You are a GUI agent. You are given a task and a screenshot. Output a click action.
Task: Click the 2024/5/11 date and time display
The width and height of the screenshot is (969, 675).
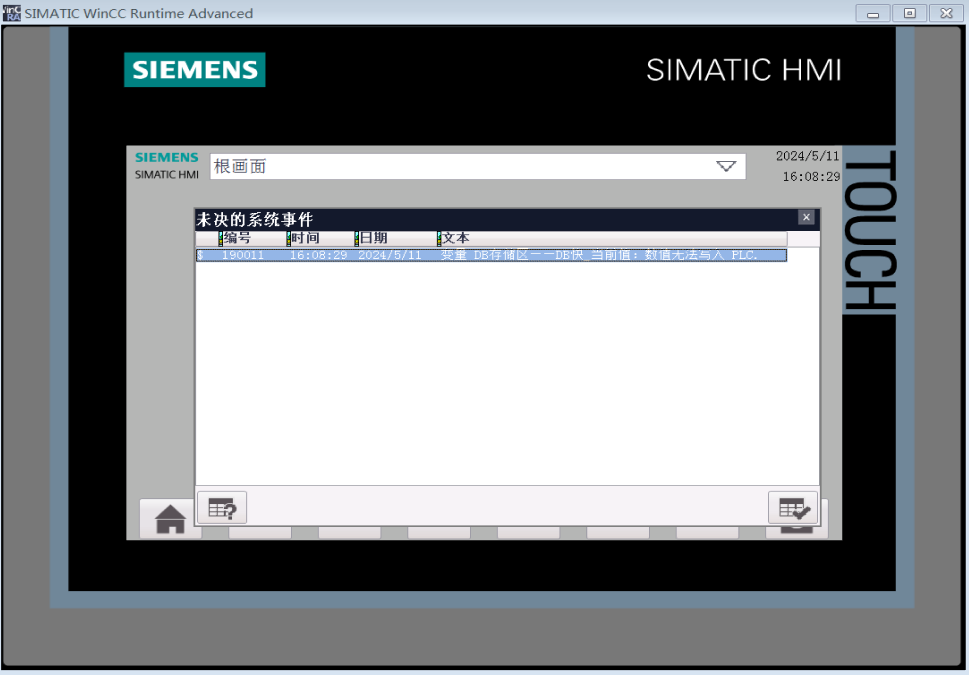(808, 166)
